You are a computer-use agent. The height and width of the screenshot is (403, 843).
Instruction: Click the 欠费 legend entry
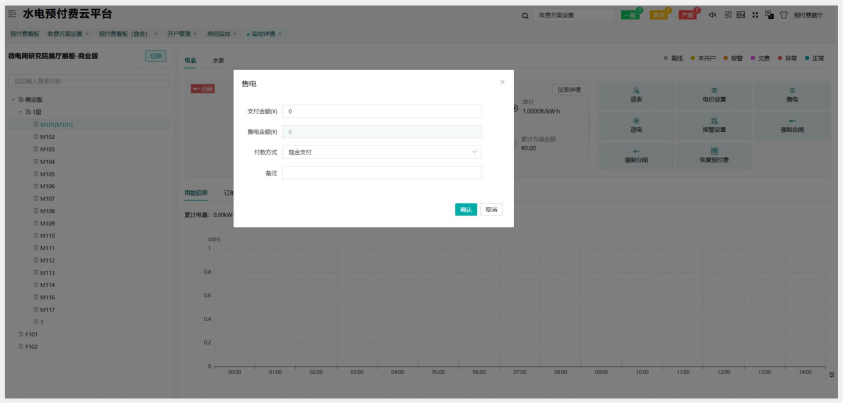(760, 58)
